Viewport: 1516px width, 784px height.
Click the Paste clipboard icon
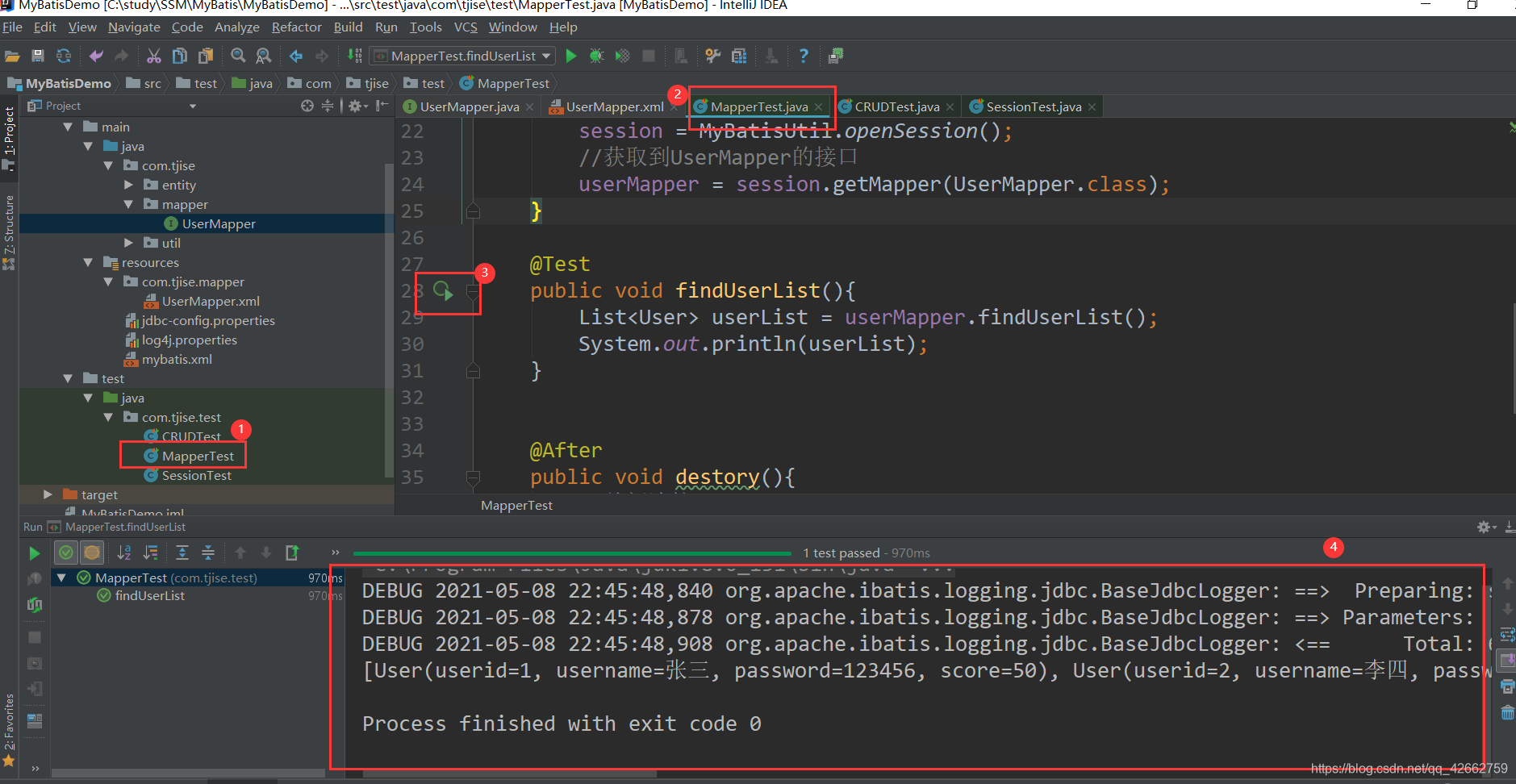point(207,56)
